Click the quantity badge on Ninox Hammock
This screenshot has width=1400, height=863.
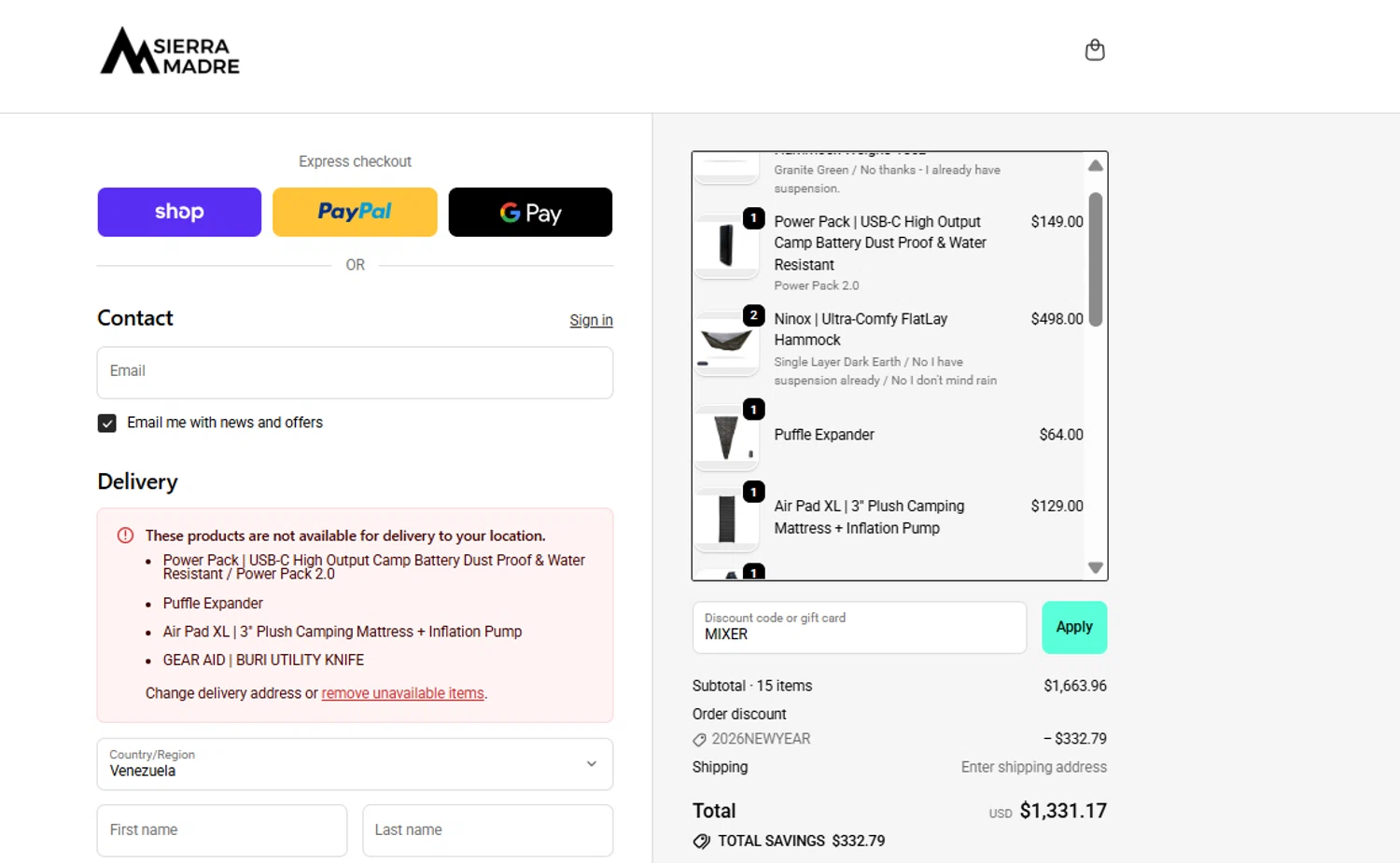754,315
